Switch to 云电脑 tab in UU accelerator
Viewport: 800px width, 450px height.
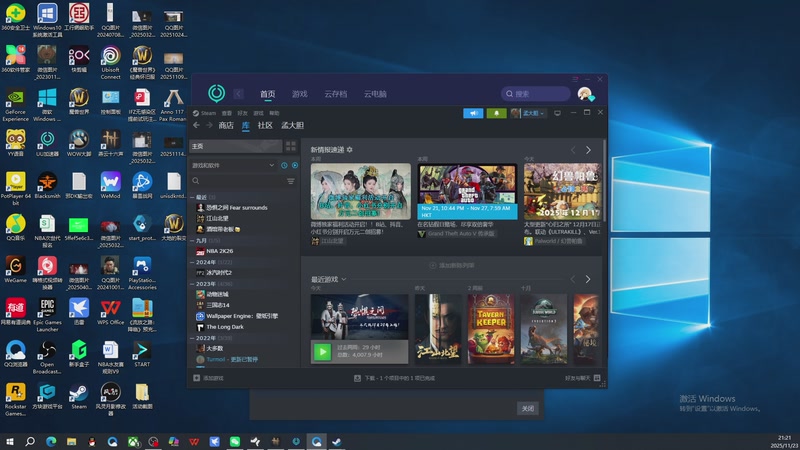coord(375,94)
